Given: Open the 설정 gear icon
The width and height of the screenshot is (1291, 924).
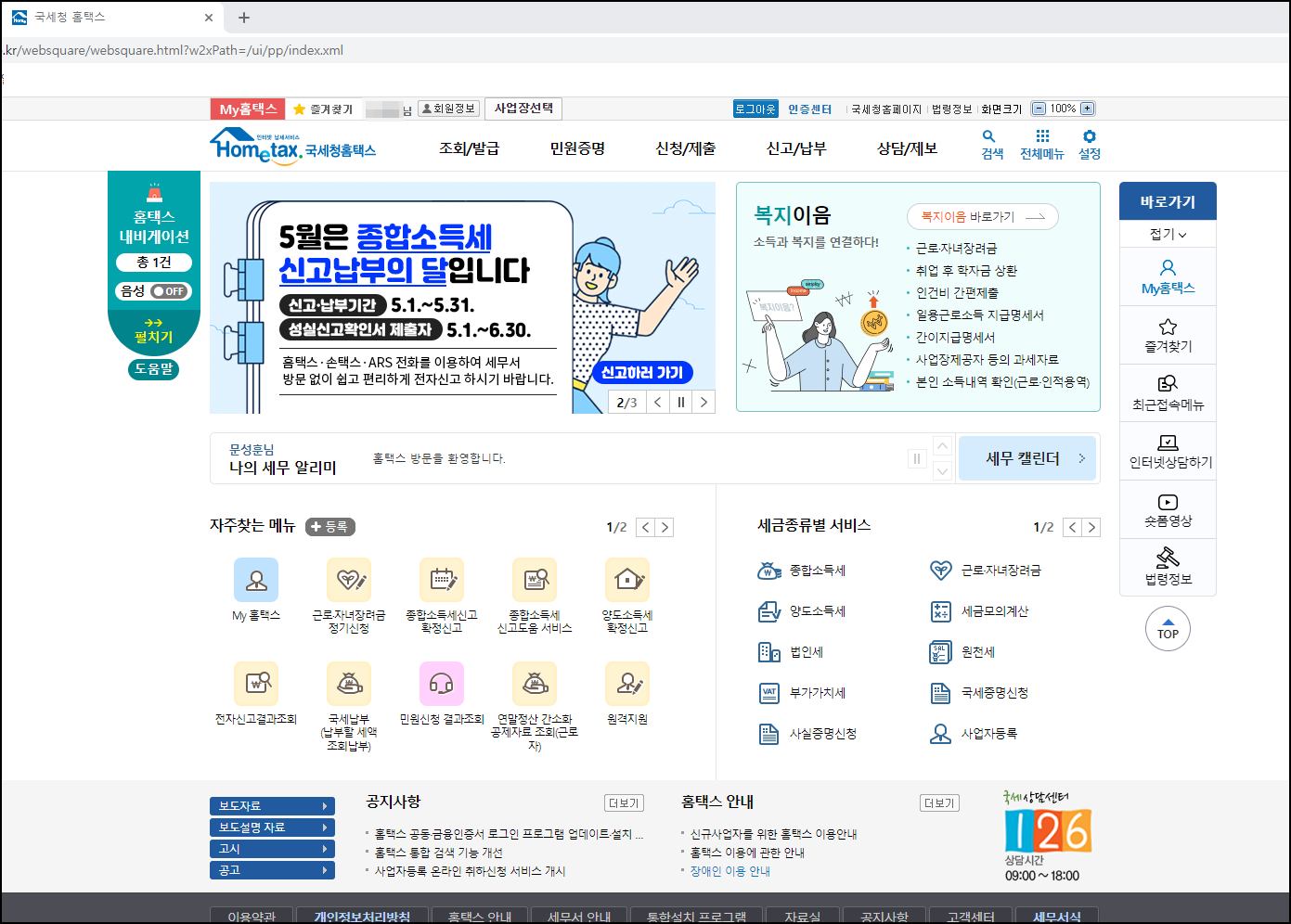Looking at the screenshot, I should coord(1090,136).
